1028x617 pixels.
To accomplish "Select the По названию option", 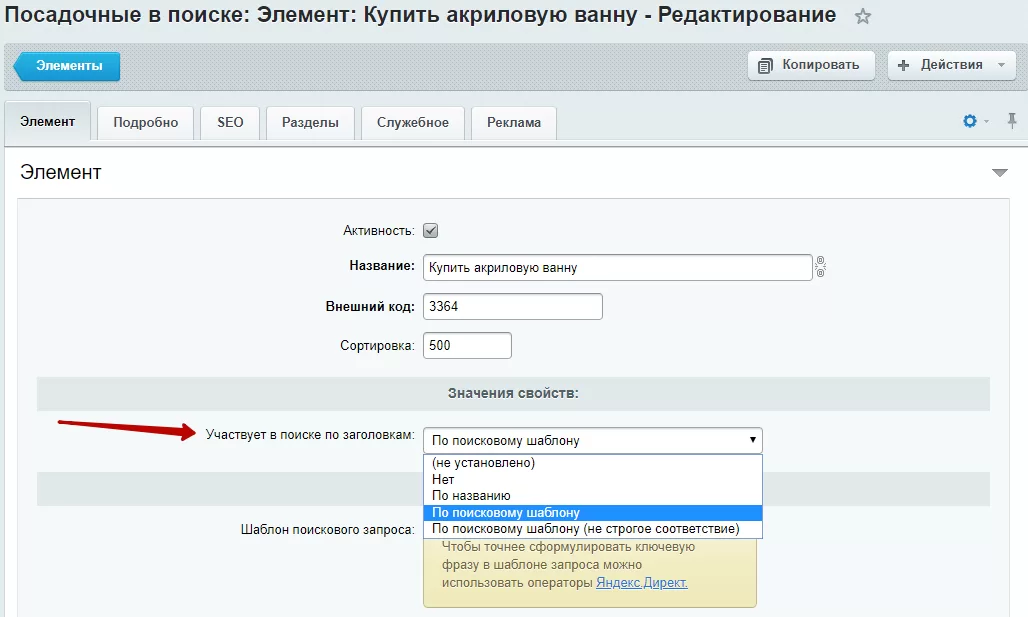I will [593, 496].
